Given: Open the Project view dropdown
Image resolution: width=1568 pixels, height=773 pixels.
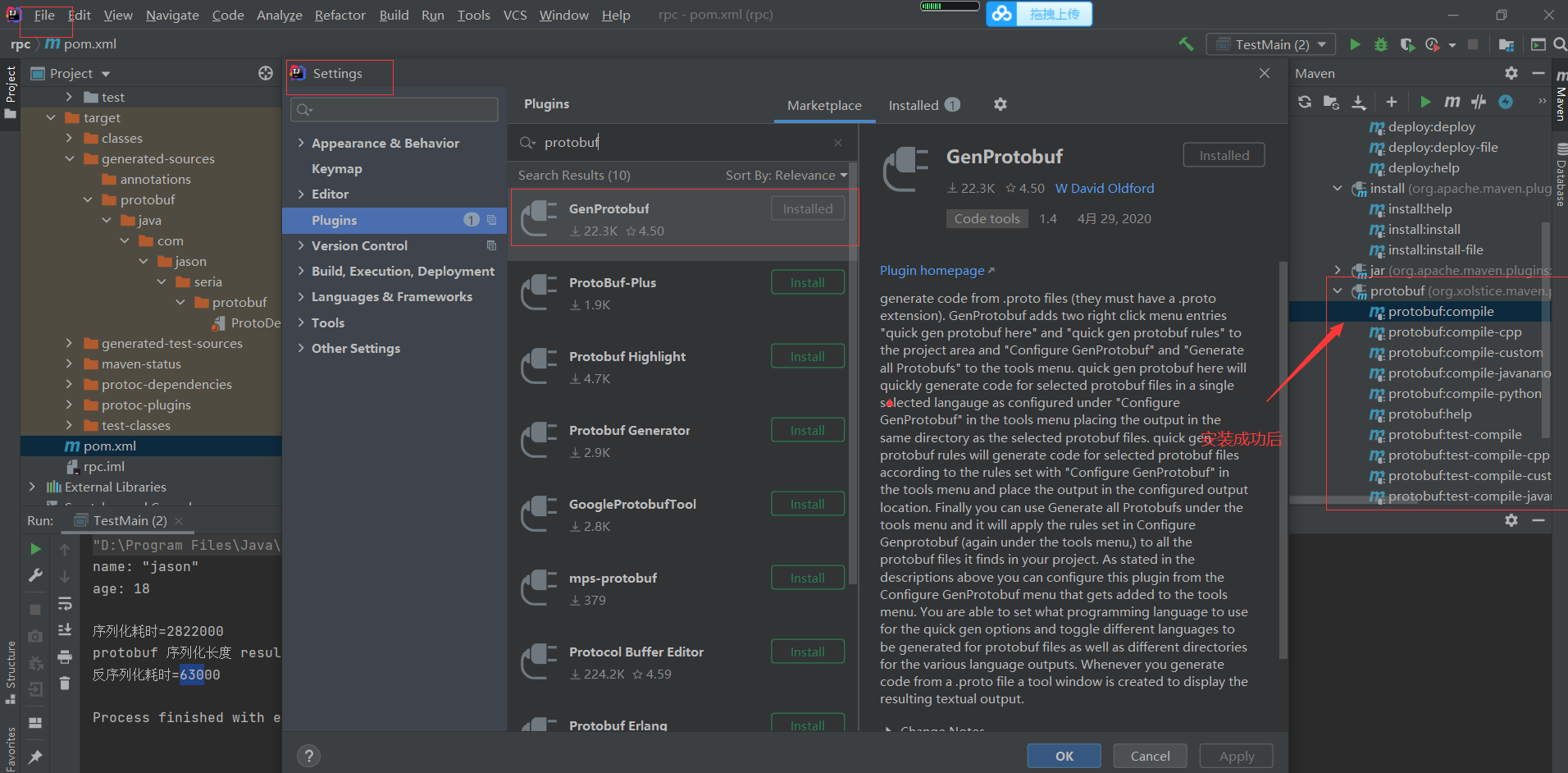Looking at the screenshot, I should coord(106,74).
